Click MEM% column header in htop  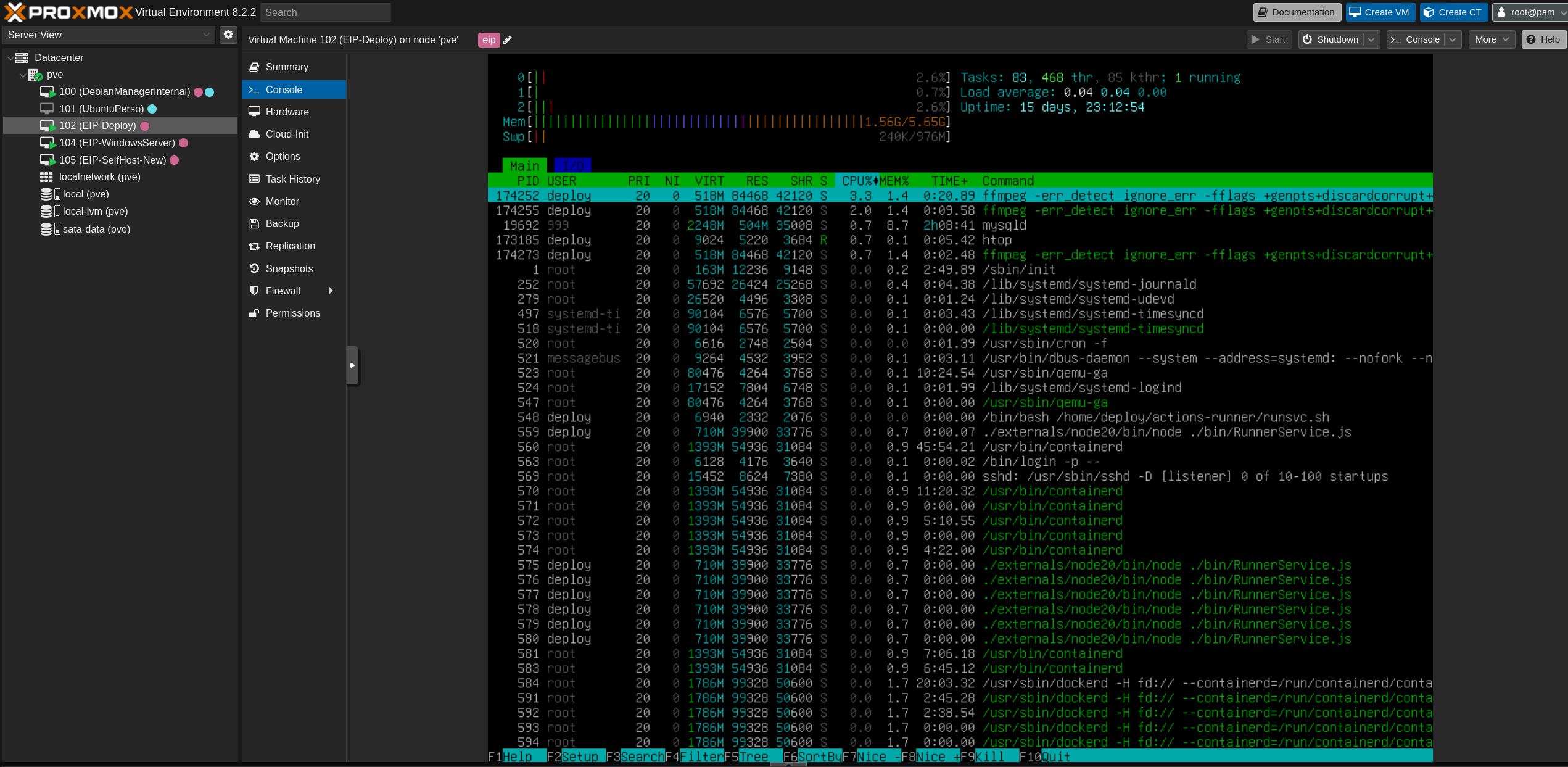894,181
